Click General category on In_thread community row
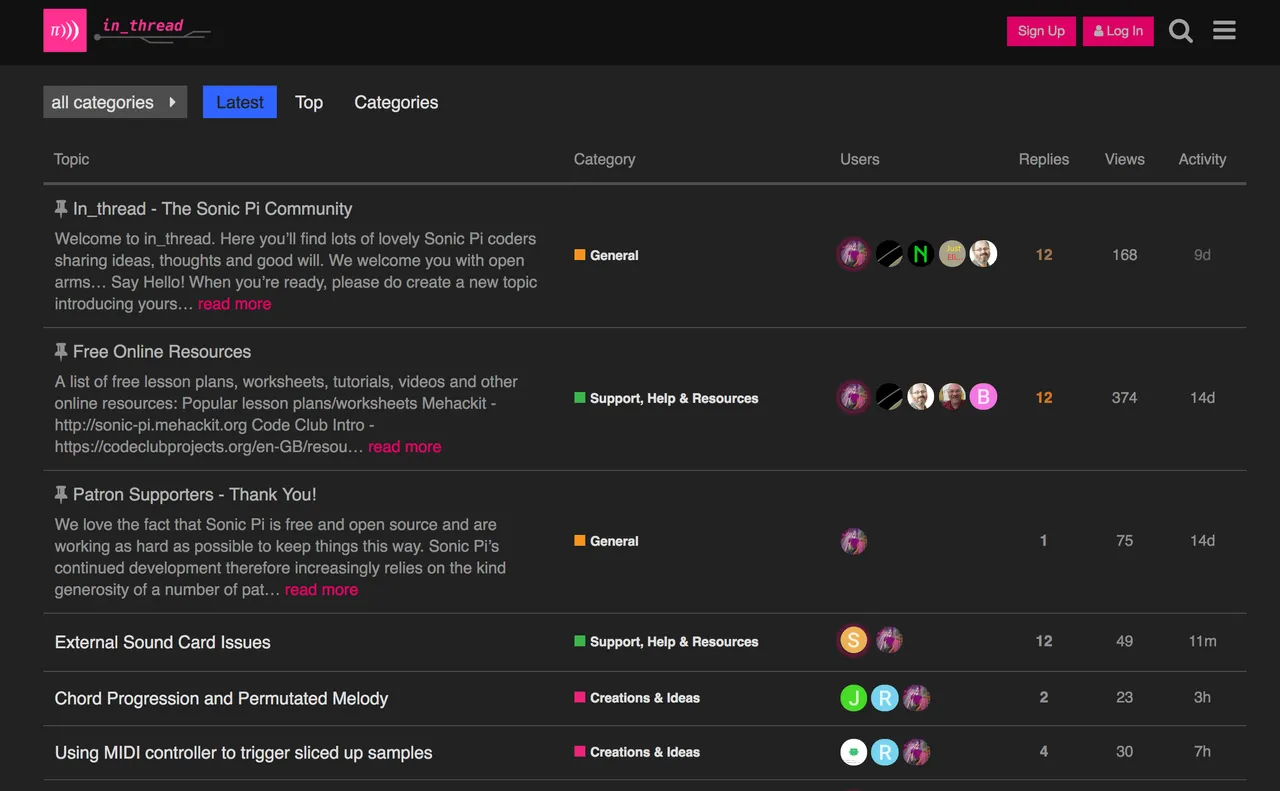The height and width of the screenshot is (791, 1280). [606, 255]
